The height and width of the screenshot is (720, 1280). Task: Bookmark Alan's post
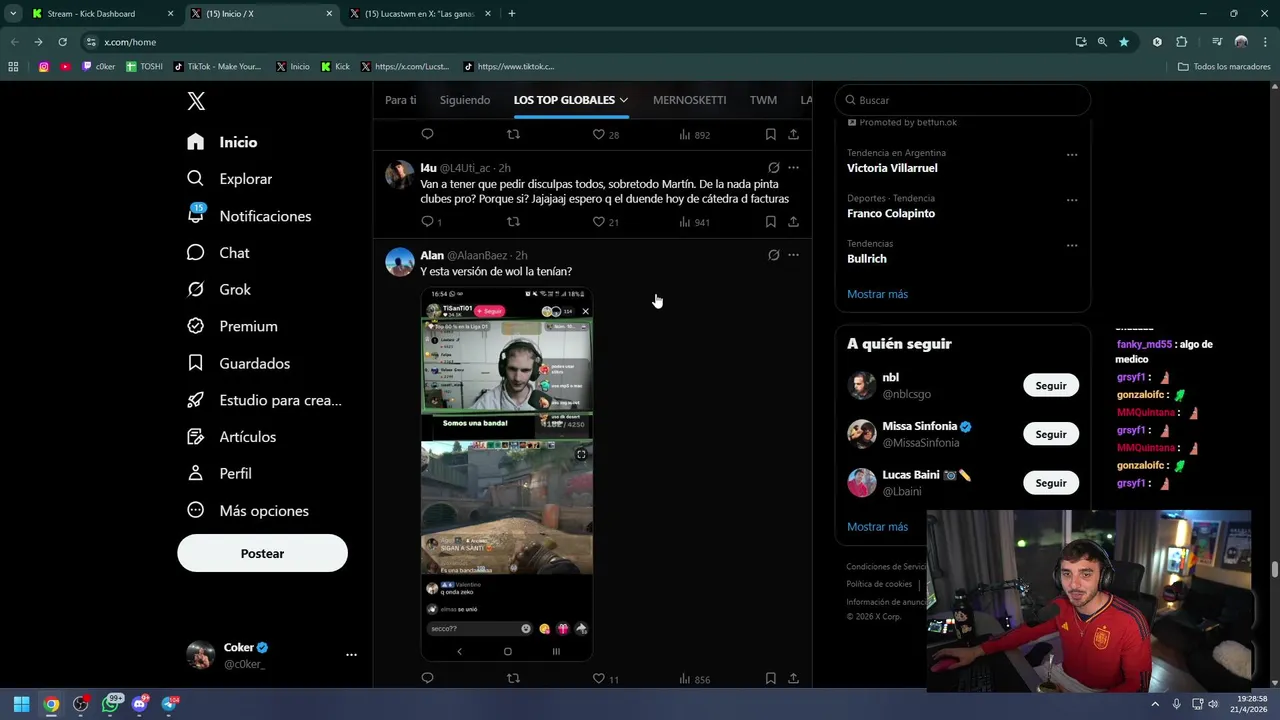pyautogui.click(x=770, y=678)
